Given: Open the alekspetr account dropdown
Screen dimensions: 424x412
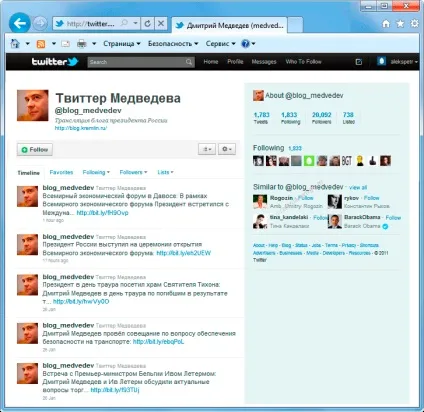Looking at the screenshot, I should pyautogui.click(x=398, y=62).
